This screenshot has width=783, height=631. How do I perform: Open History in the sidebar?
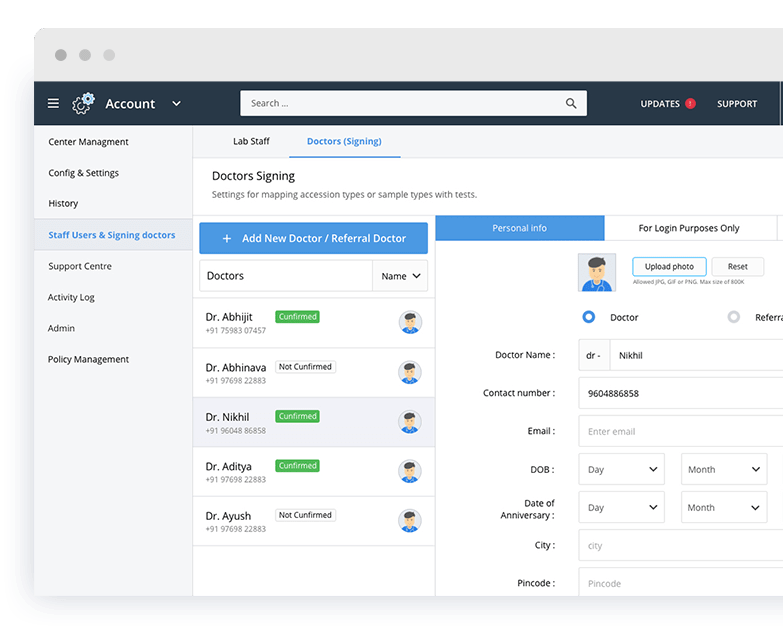pyautogui.click(x=63, y=203)
